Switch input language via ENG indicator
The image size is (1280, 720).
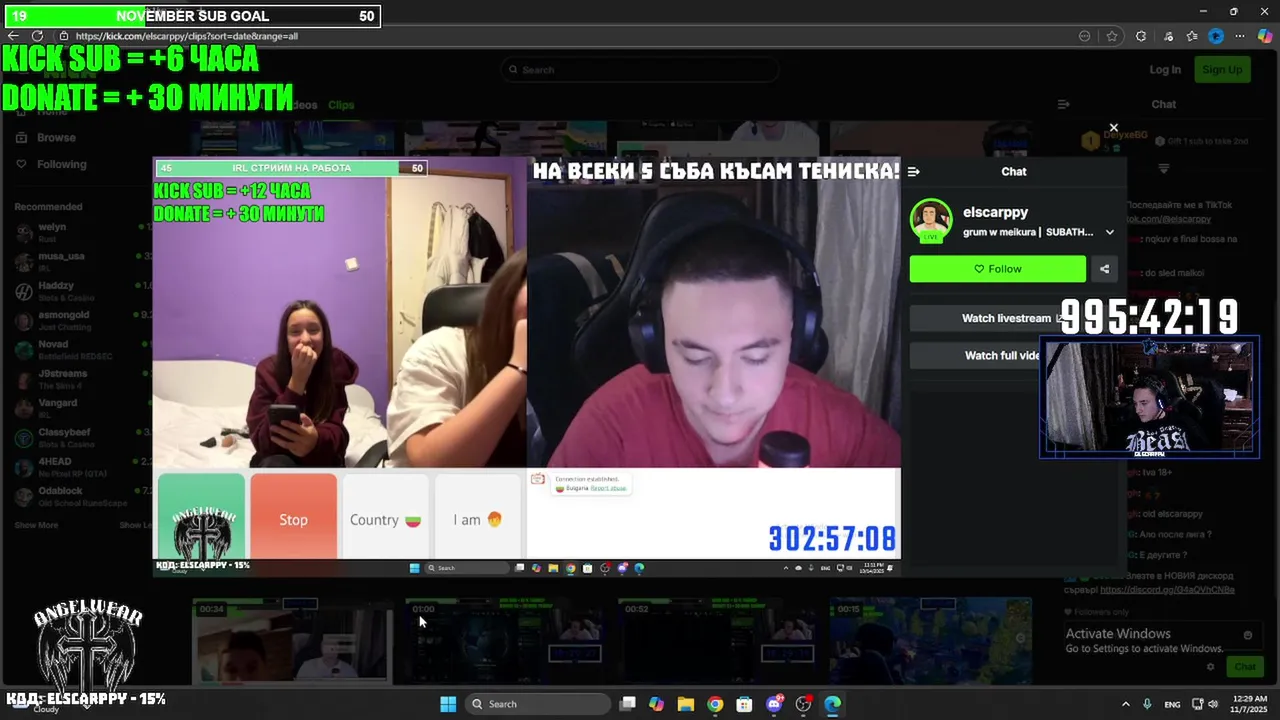pos(1172,704)
